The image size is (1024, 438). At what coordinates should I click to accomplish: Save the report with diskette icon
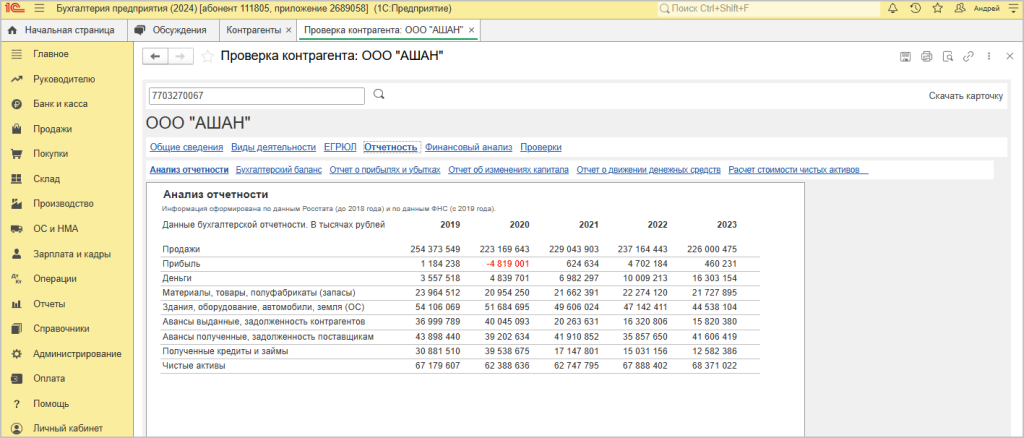click(905, 57)
